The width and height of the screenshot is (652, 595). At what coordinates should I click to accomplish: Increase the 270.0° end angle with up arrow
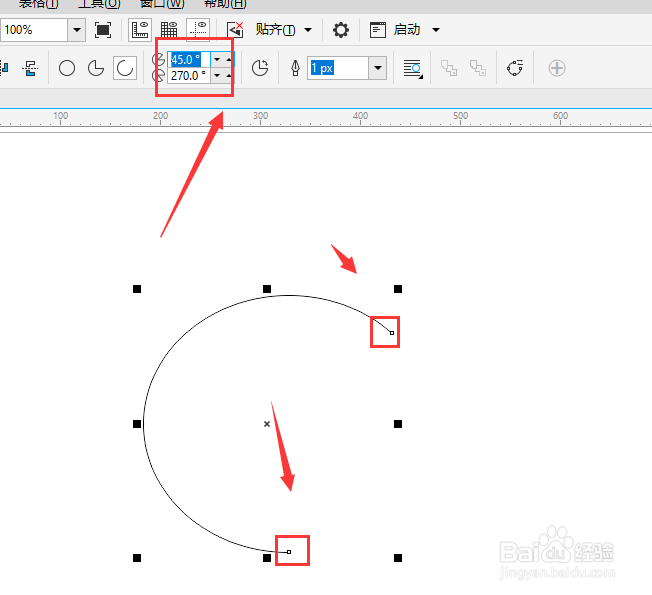click(x=229, y=76)
